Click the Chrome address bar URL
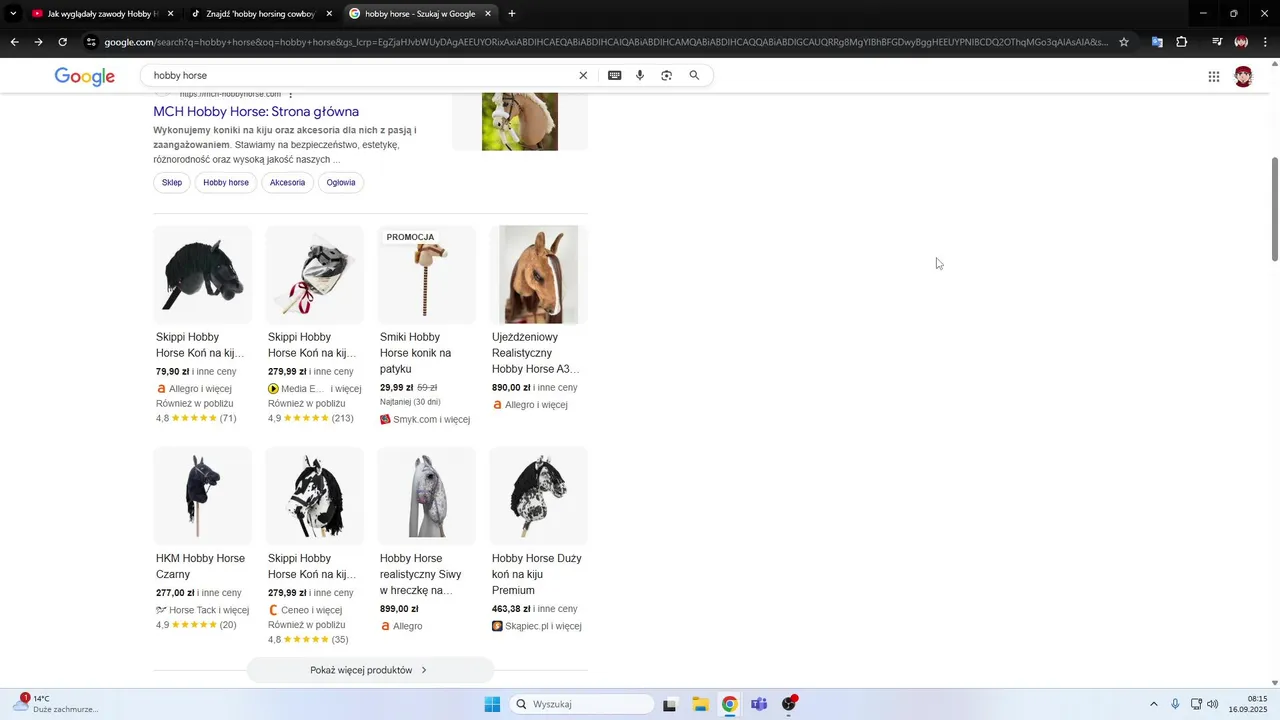 coord(605,42)
